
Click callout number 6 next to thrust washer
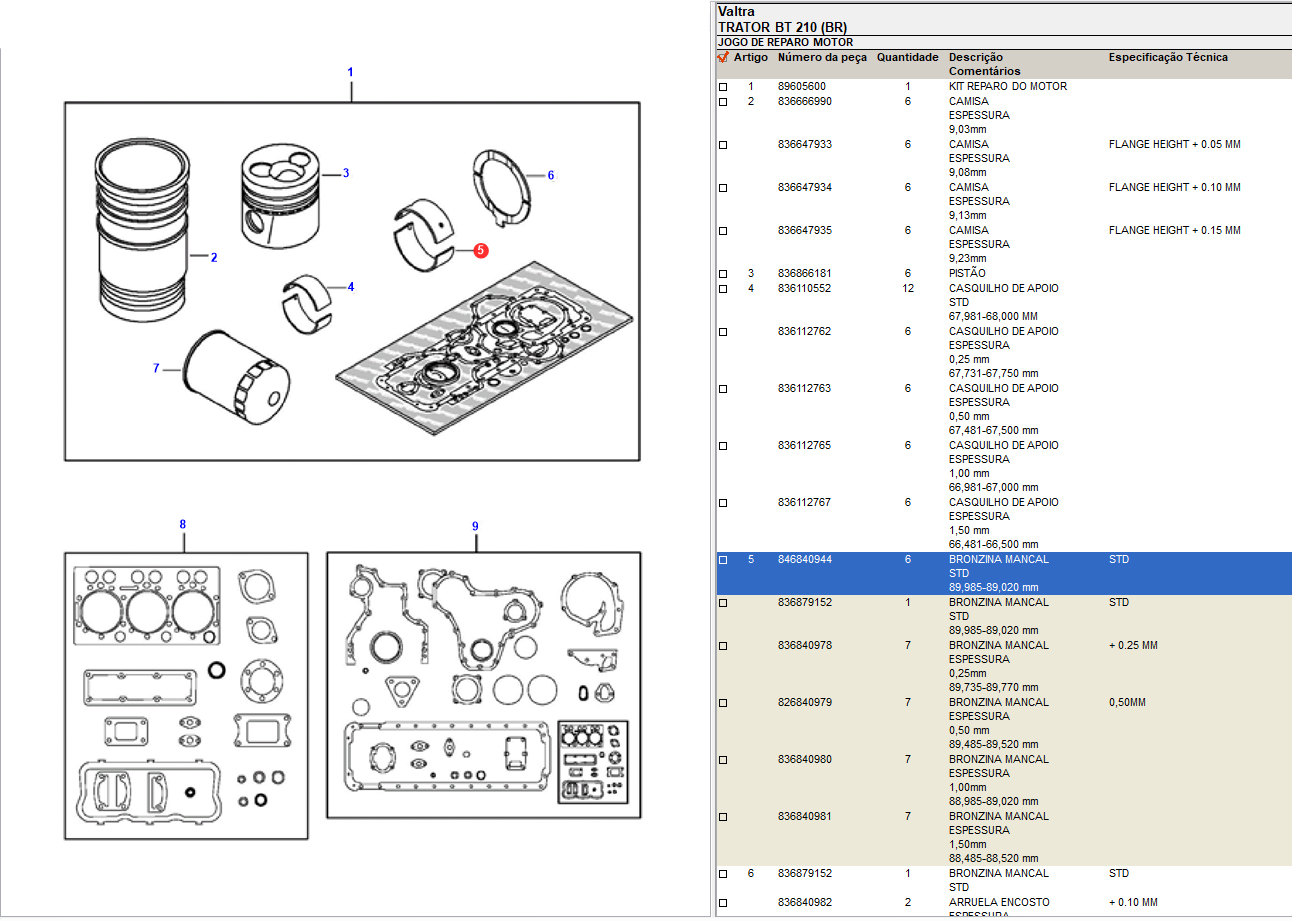coord(550,175)
